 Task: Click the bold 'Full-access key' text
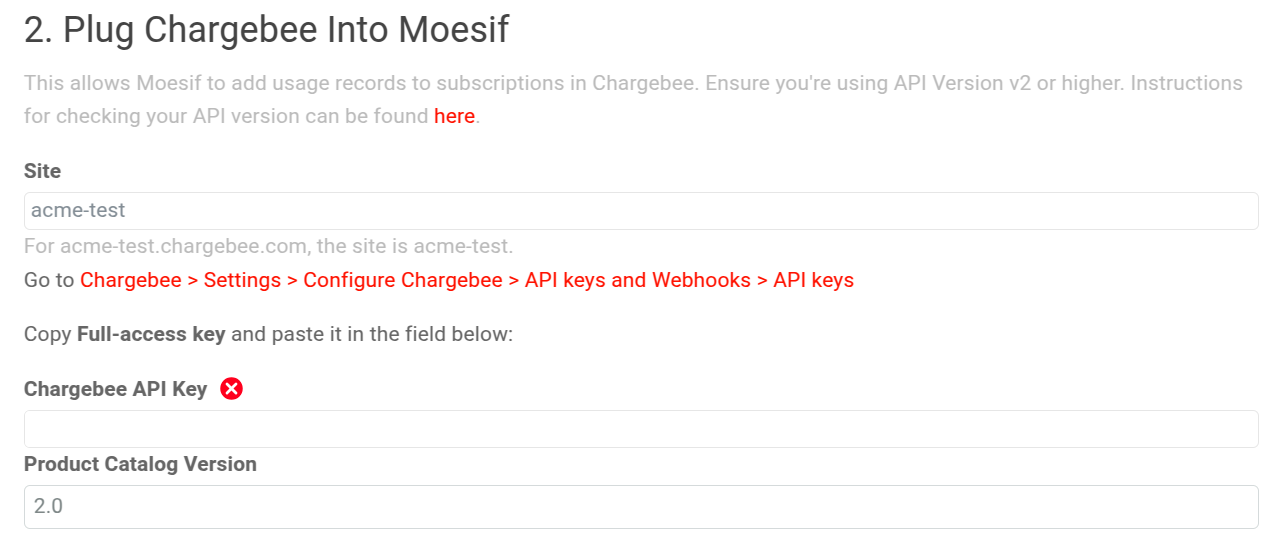click(x=151, y=334)
